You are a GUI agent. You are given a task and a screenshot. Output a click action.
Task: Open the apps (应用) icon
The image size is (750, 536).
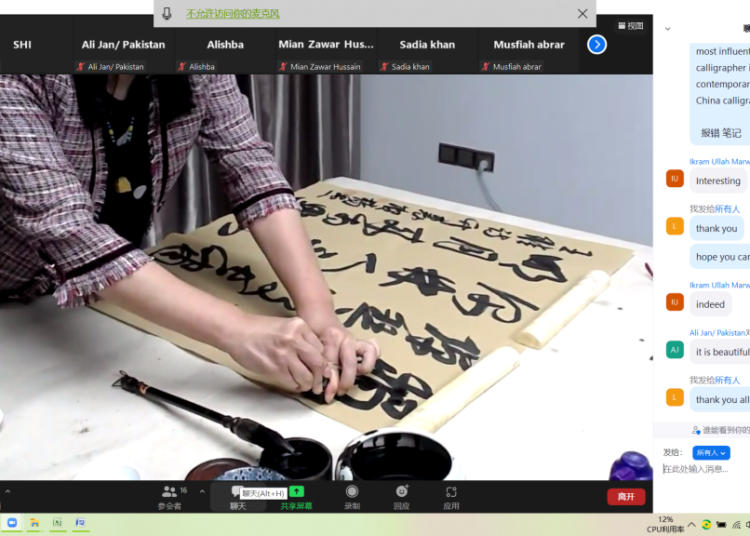point(451,496)
